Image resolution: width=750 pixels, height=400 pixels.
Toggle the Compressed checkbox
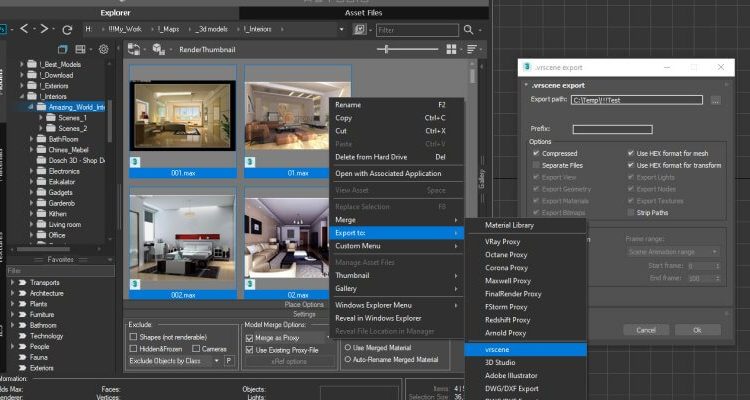coord(535,153)
